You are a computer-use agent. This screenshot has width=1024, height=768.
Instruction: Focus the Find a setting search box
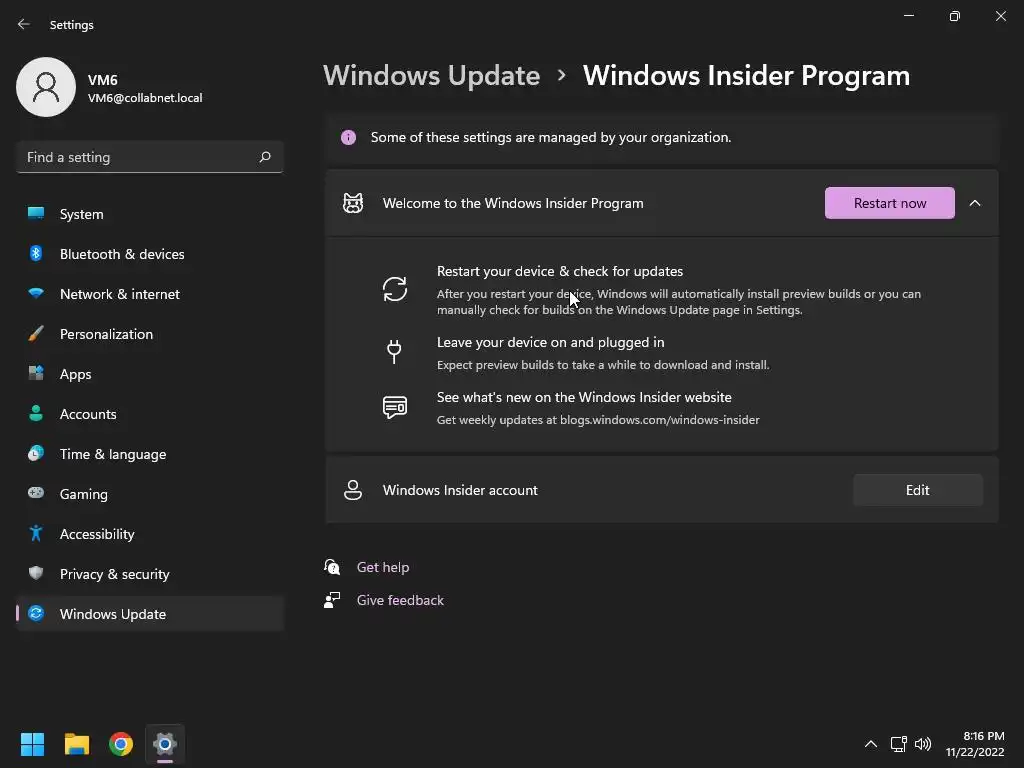coord(140,157)
